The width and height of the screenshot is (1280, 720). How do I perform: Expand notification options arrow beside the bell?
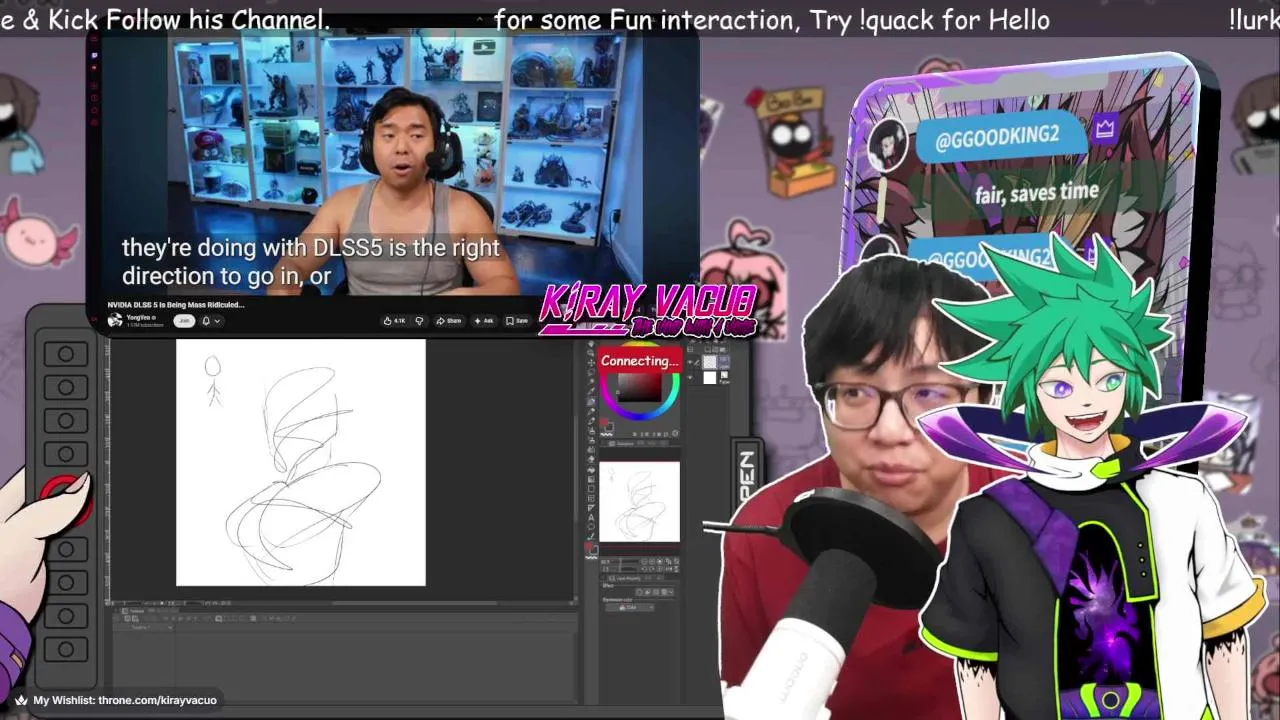click(x=216, y=321)
